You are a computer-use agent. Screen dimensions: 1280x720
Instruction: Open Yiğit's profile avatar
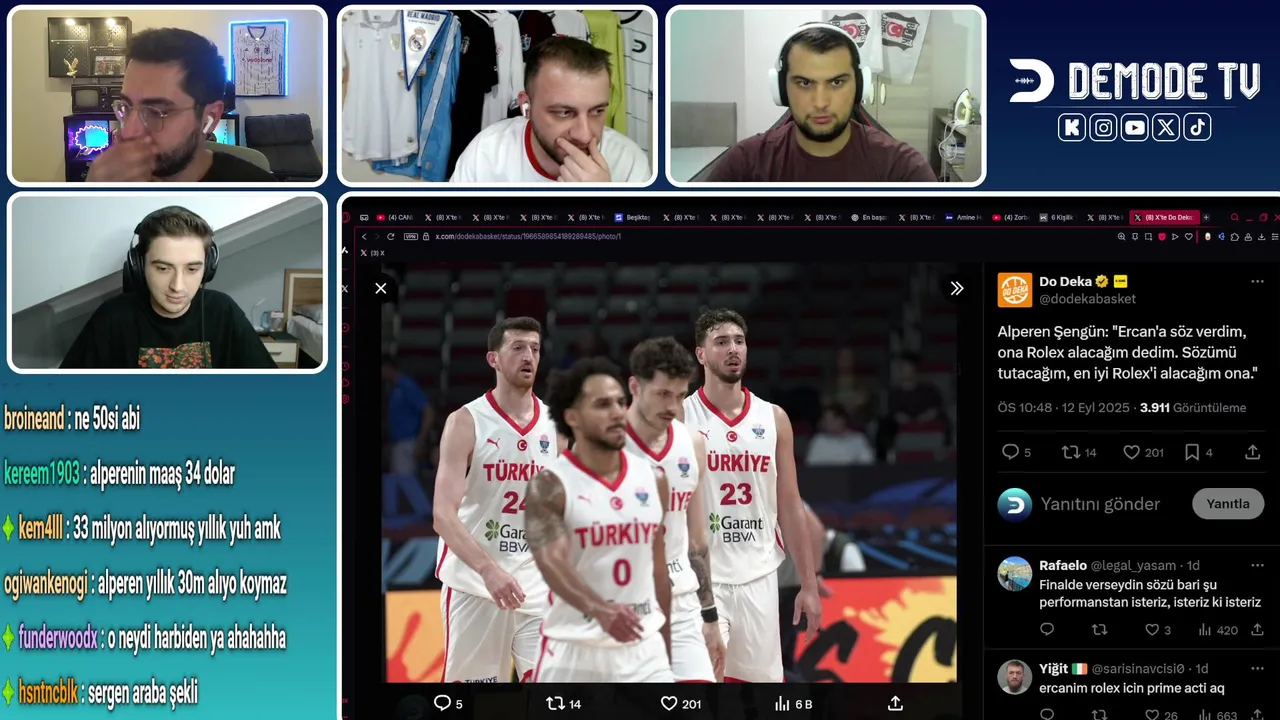[1015, 677]
